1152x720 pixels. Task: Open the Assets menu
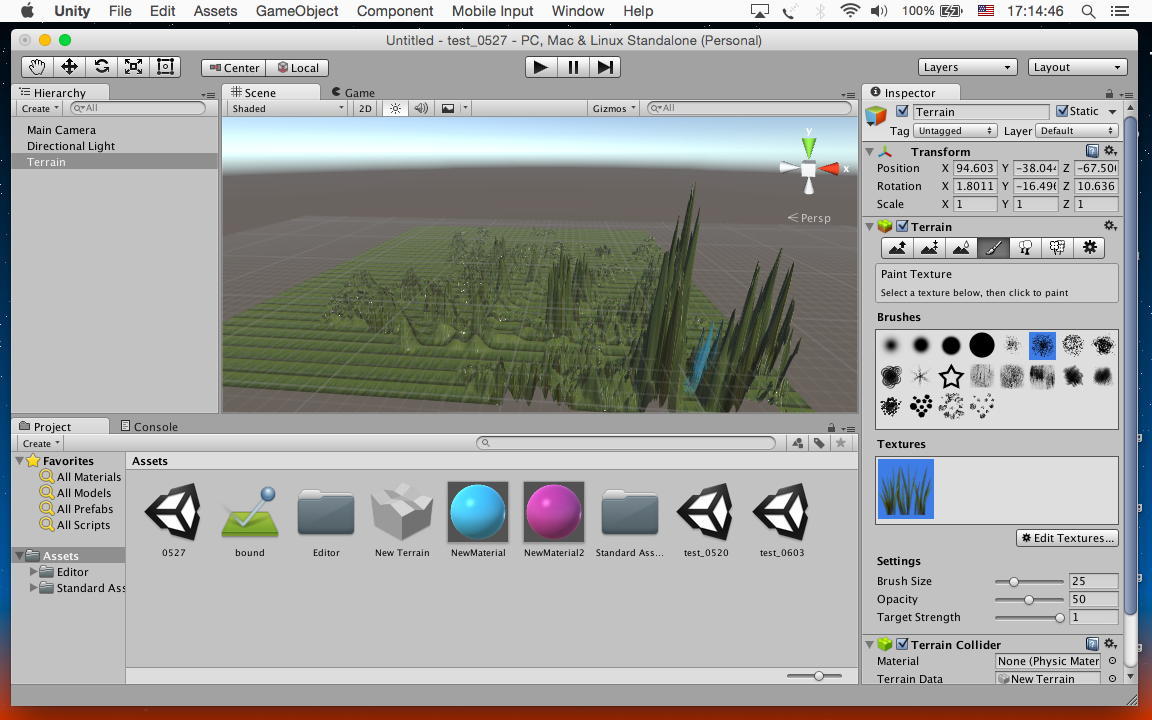(x=215, y=11)
